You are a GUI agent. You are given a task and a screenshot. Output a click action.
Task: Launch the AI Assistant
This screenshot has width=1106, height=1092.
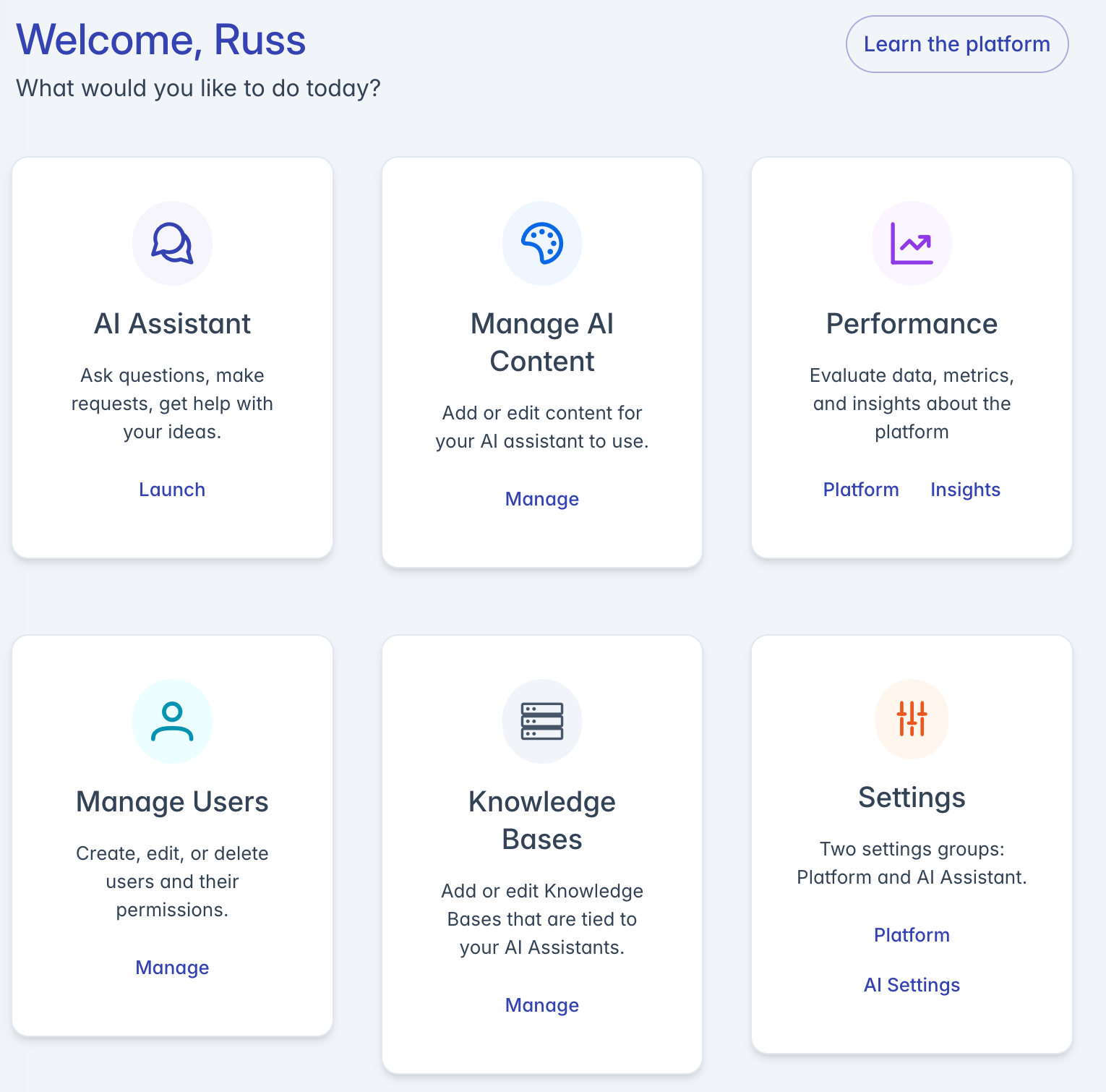pyautogui.click(x=172, y=490)
